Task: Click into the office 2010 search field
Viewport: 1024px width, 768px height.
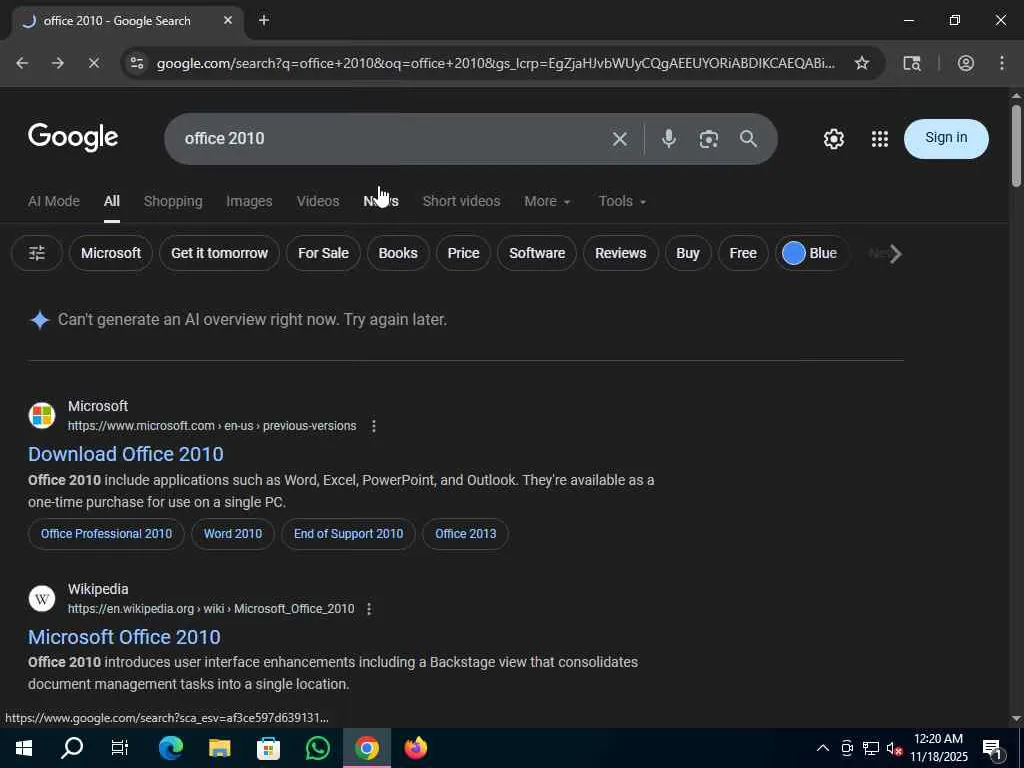Action: coord(392,138)
